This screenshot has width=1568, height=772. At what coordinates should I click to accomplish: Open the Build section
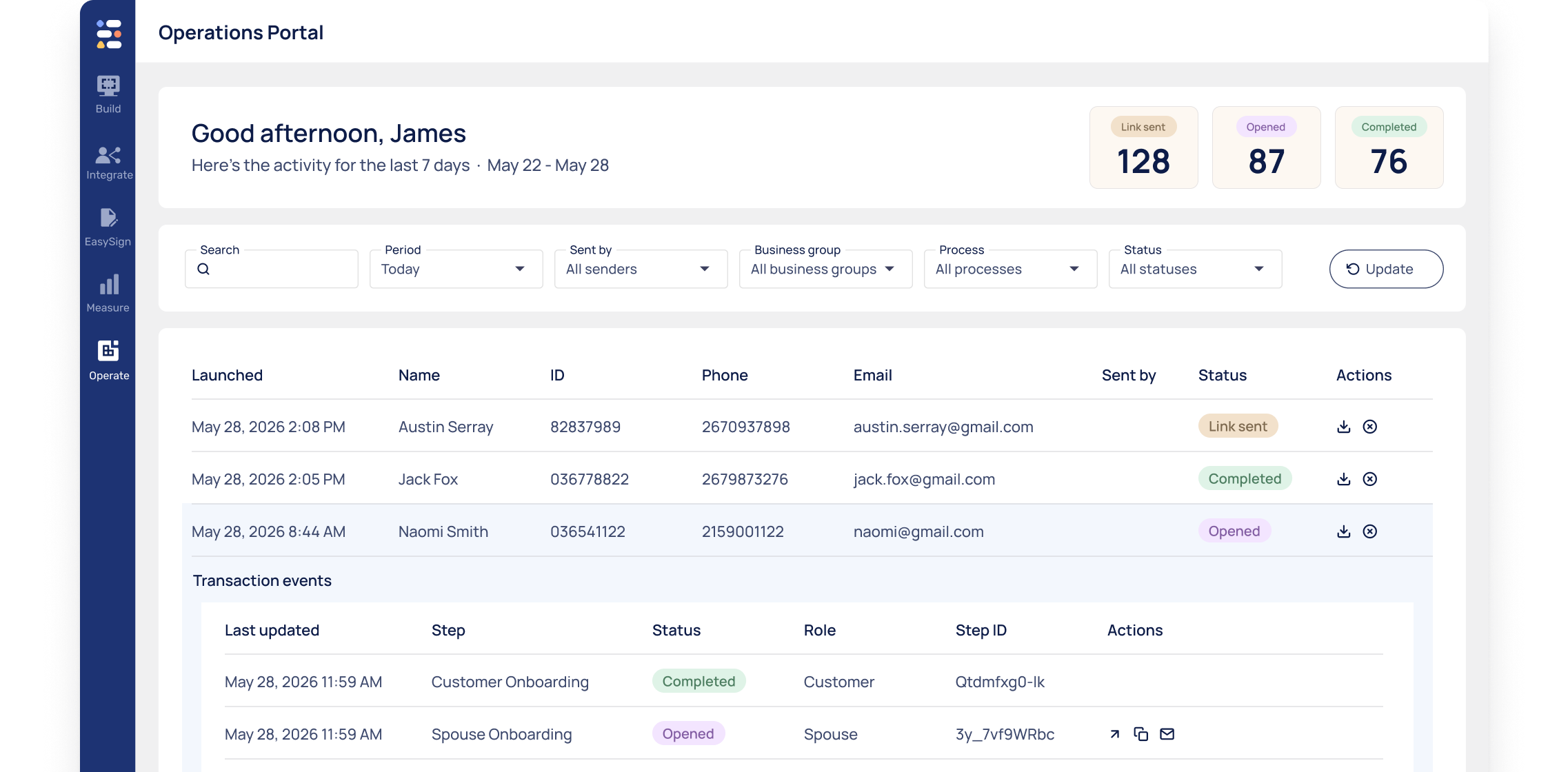point(108,95)
